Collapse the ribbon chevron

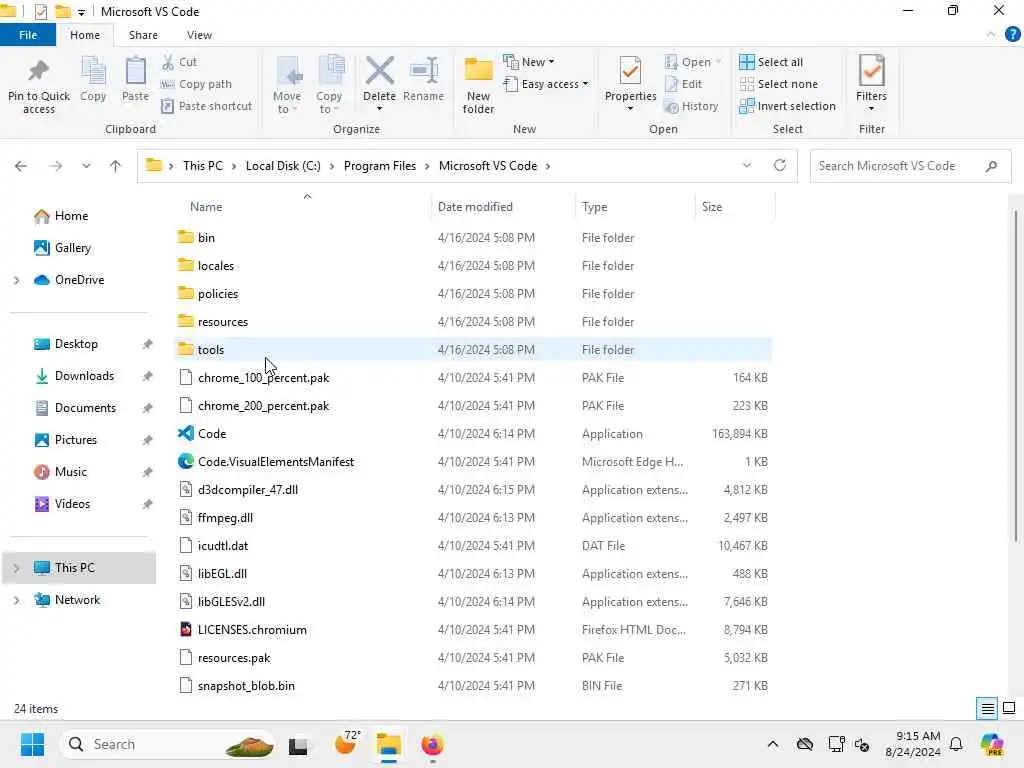point(991,35)
